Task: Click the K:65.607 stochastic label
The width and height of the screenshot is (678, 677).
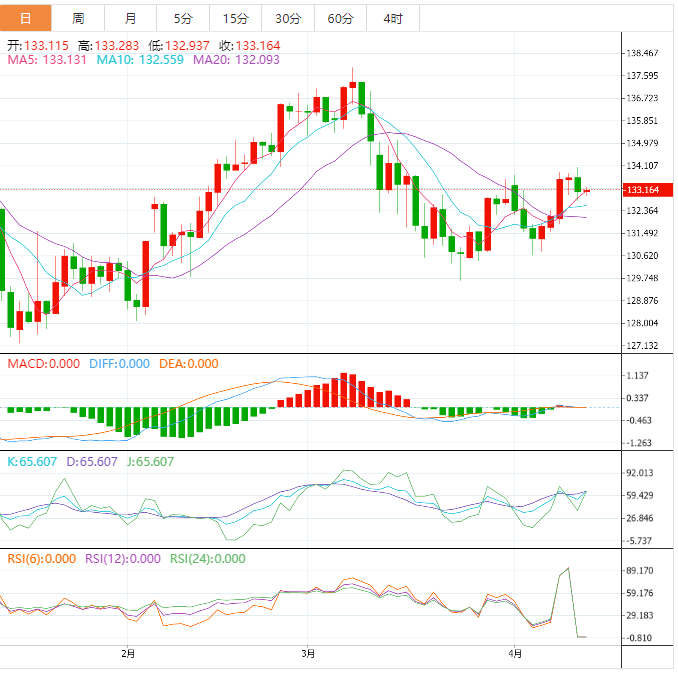Action: click(x=33, y=461)
